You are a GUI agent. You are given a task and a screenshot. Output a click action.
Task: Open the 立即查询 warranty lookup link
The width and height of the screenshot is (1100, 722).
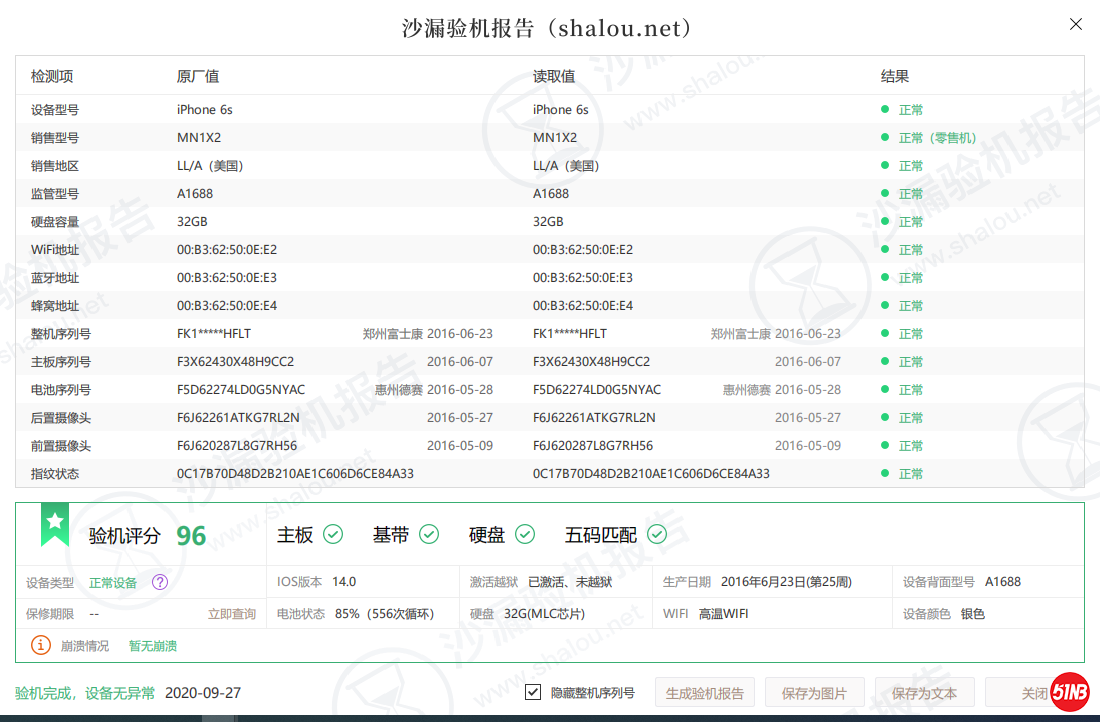pyautogui.click(x=232, y=614)
